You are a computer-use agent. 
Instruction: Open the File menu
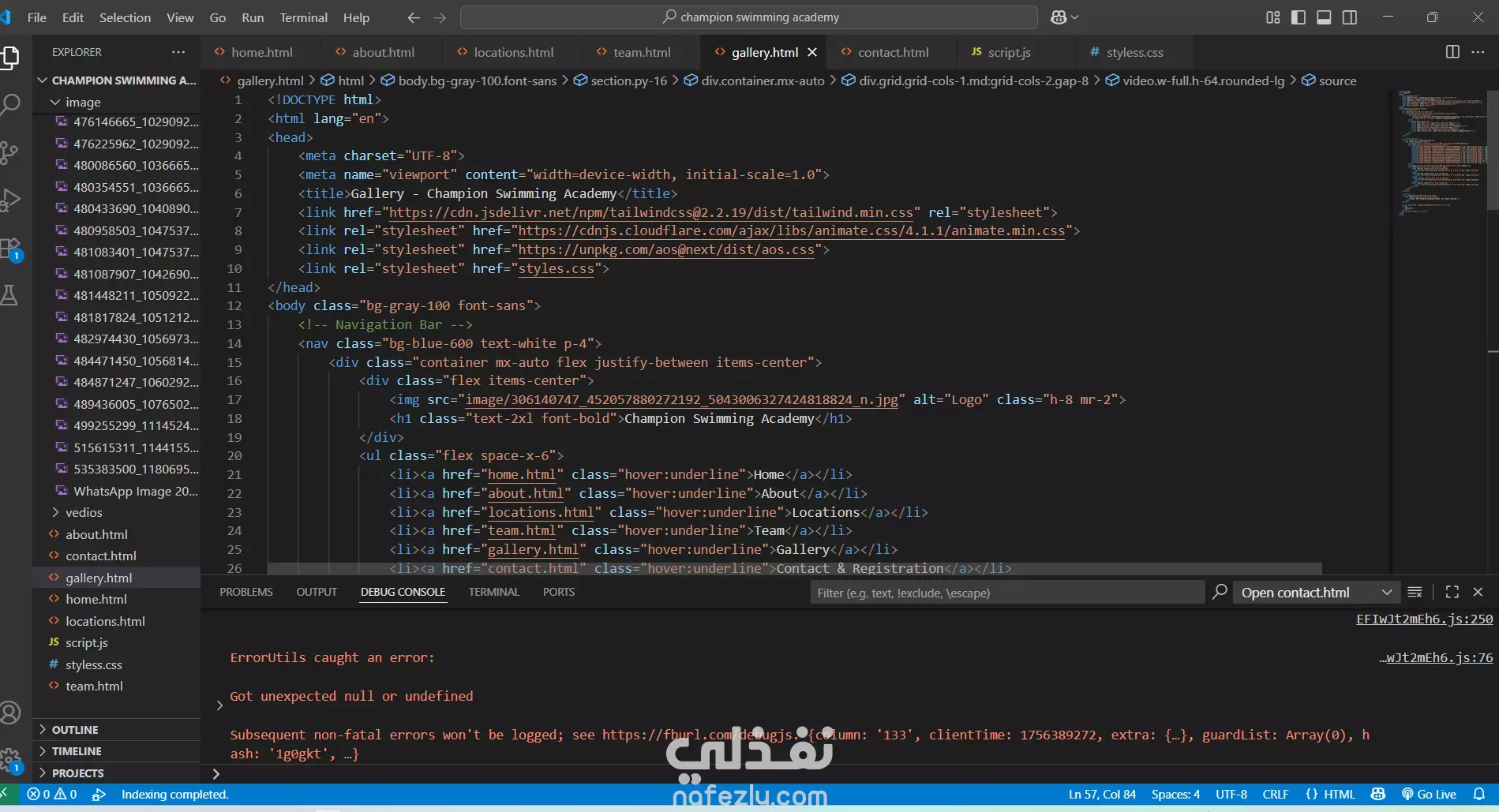pyautogui.click(x=36, y=17)
